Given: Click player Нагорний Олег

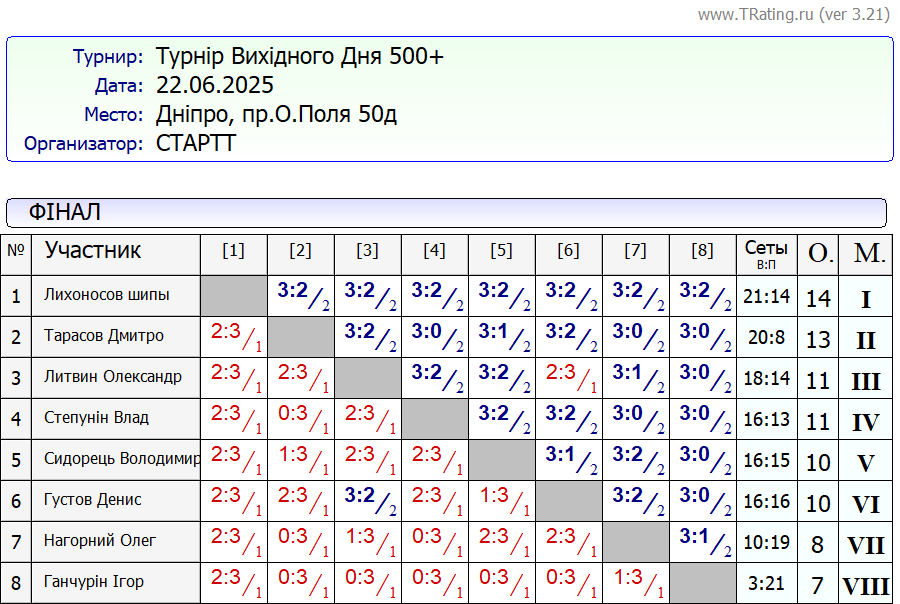Looking at the screenshot, I should tap(100, 541).
